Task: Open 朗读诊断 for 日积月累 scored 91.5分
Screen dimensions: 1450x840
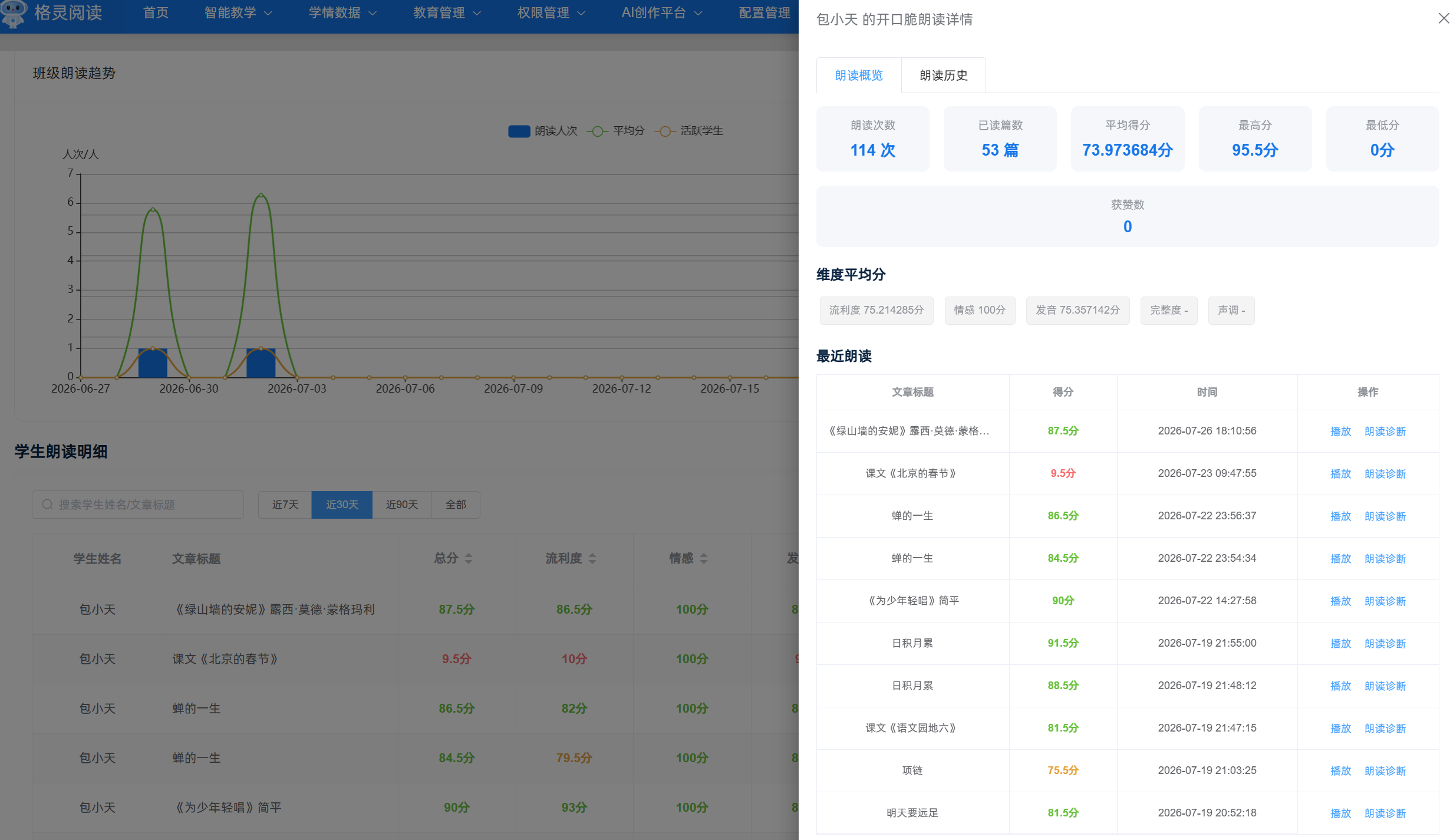Action: [x=1385, y=644]
